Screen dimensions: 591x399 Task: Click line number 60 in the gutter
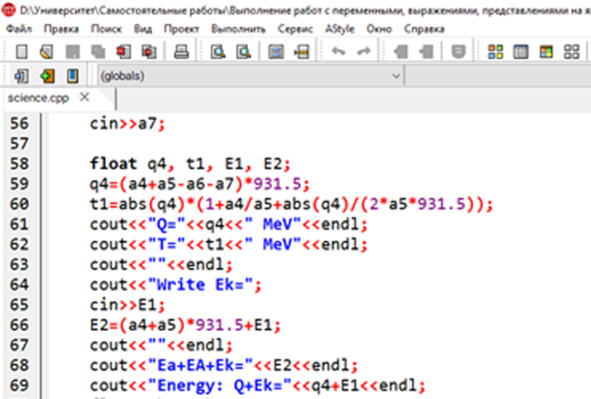19,204
